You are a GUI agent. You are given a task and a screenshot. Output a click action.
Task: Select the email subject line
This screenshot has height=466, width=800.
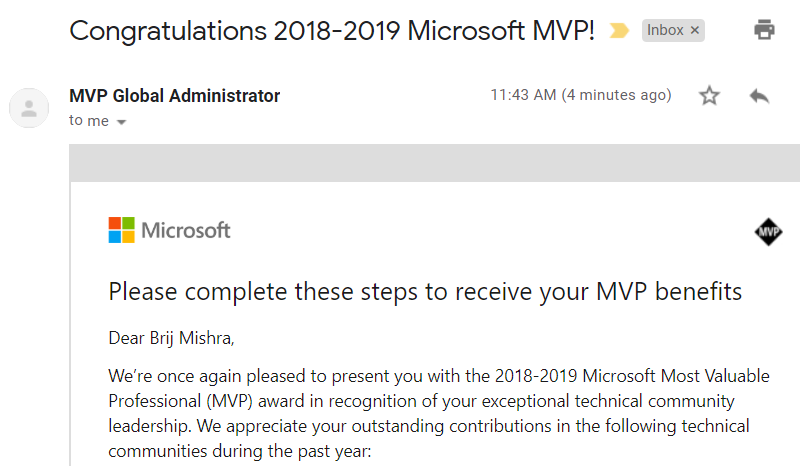[x=332, y=30]
